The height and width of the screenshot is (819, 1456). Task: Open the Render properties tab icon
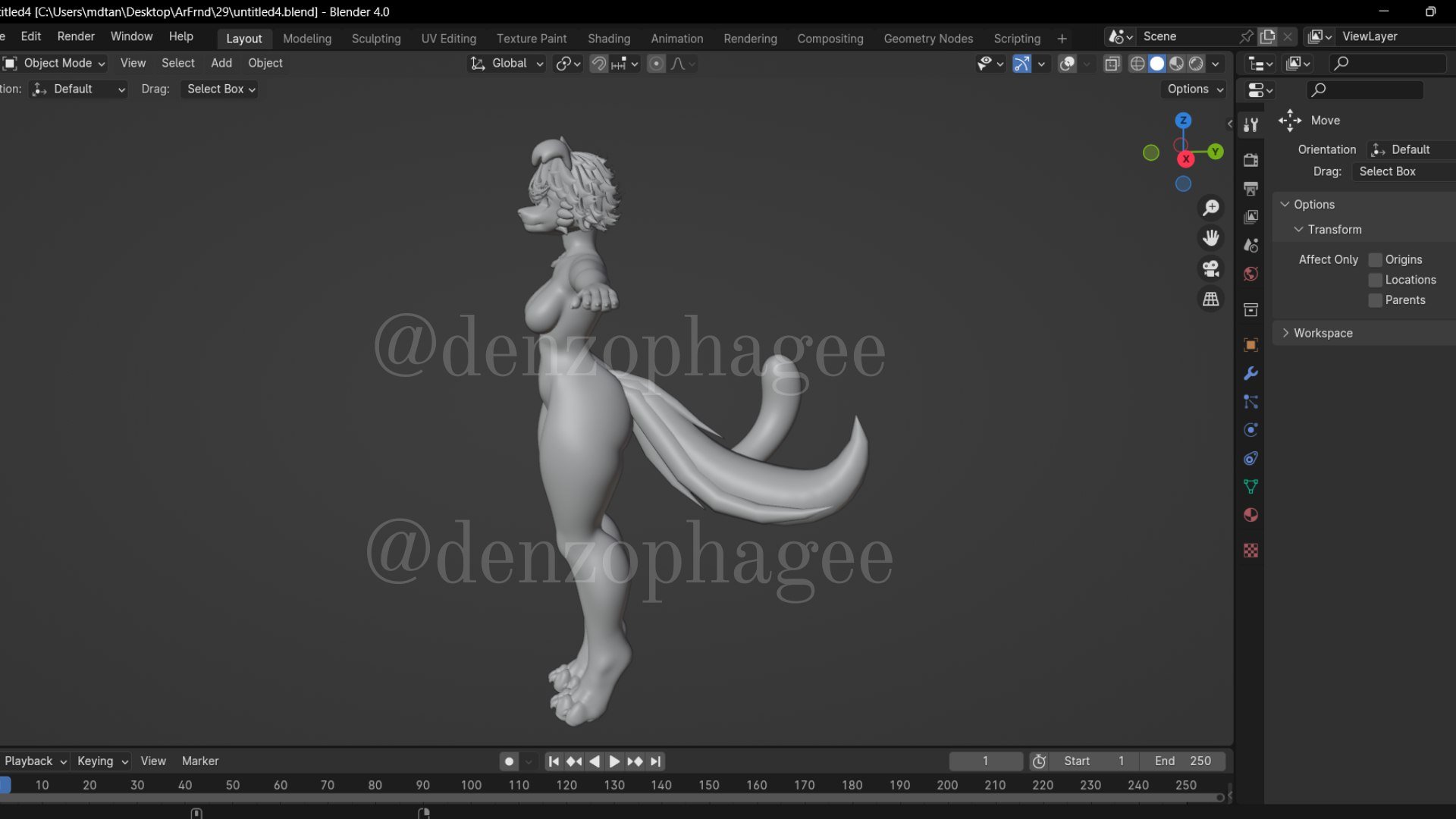point(1250,160)
